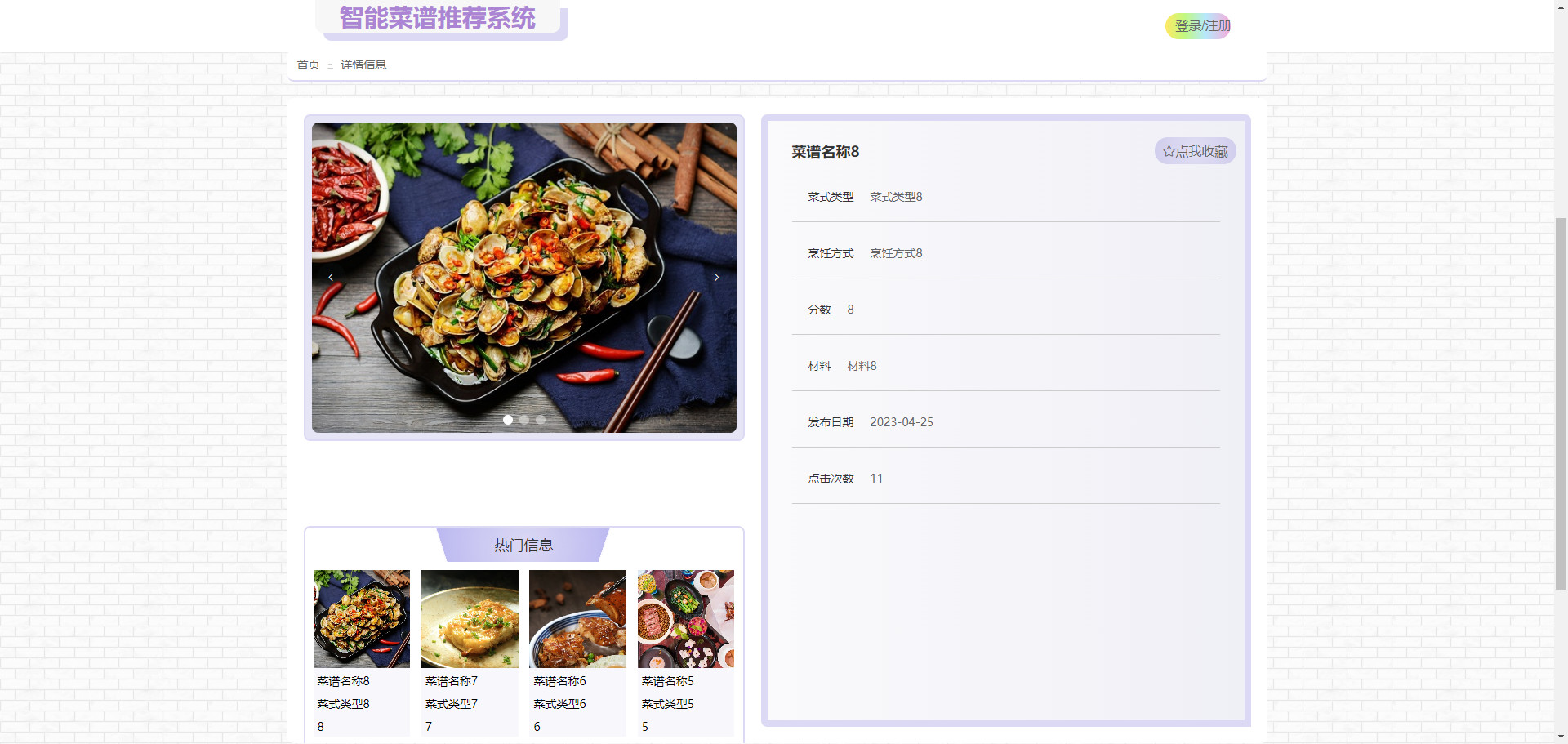
Task: Go to 首页 breadcrumb link
Action: coord(308,65)
